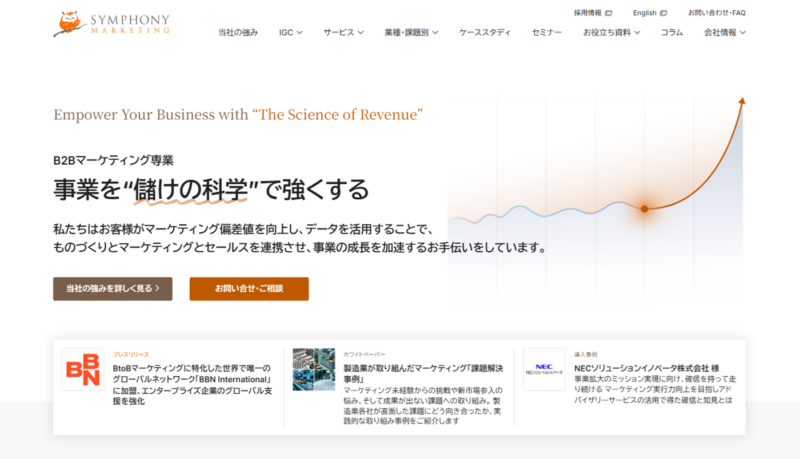
Task: Expand the 業種・課題別 dropdown menu
Action: coord(410,33)
